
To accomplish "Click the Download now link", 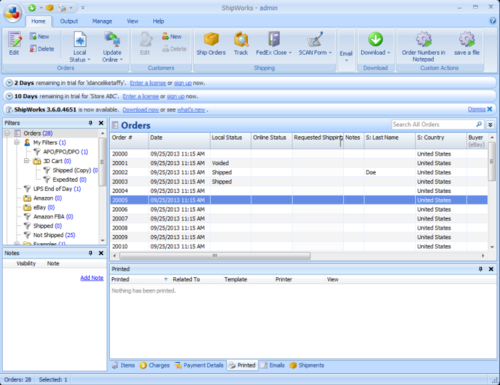I will pyautogui.click(x=140, y=110).
